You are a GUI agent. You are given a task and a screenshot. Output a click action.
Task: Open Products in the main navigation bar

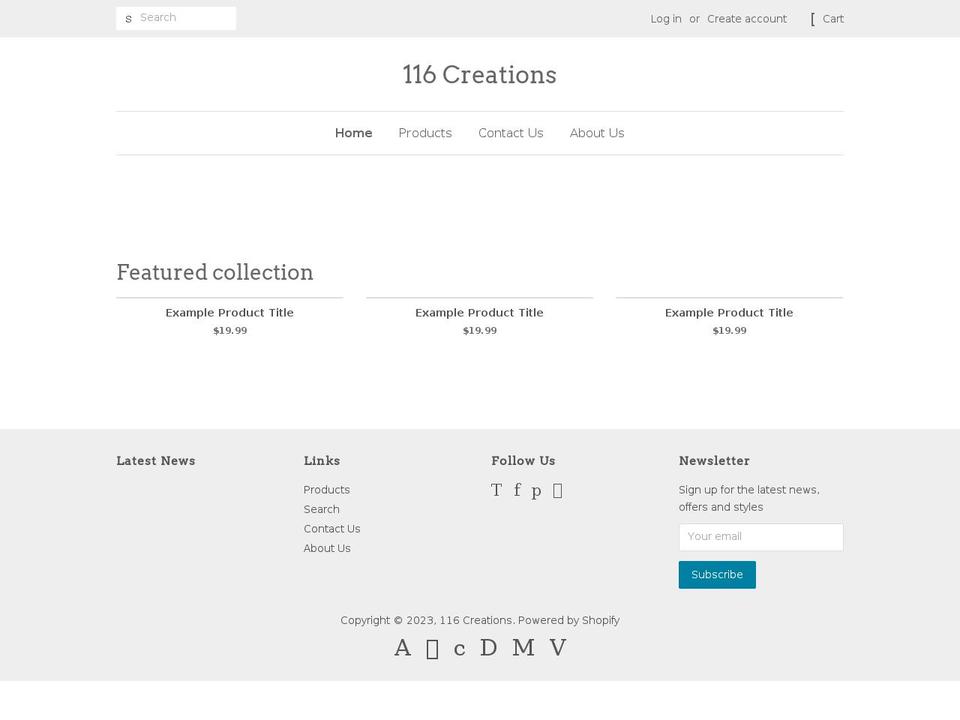(425, 133)
